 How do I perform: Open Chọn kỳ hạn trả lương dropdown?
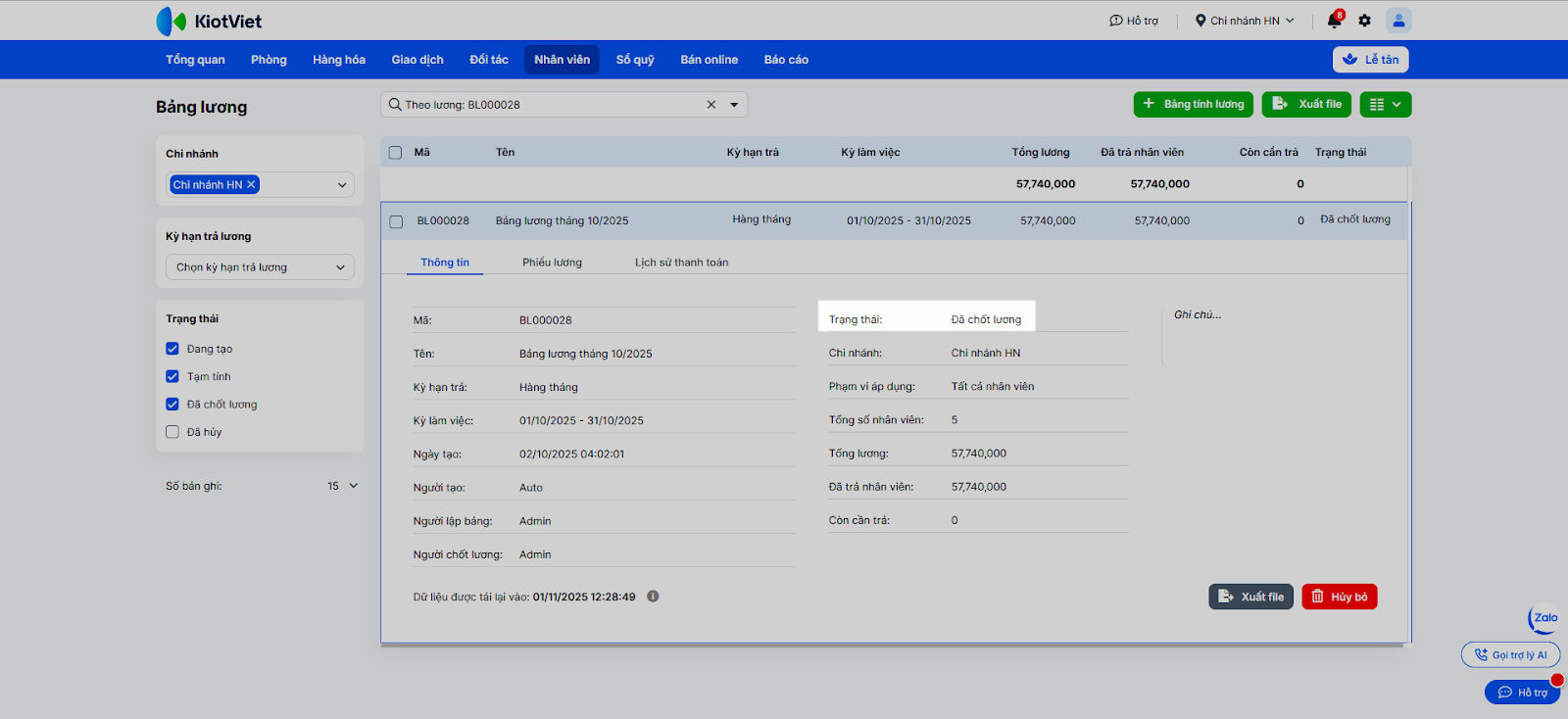point(260,267)
